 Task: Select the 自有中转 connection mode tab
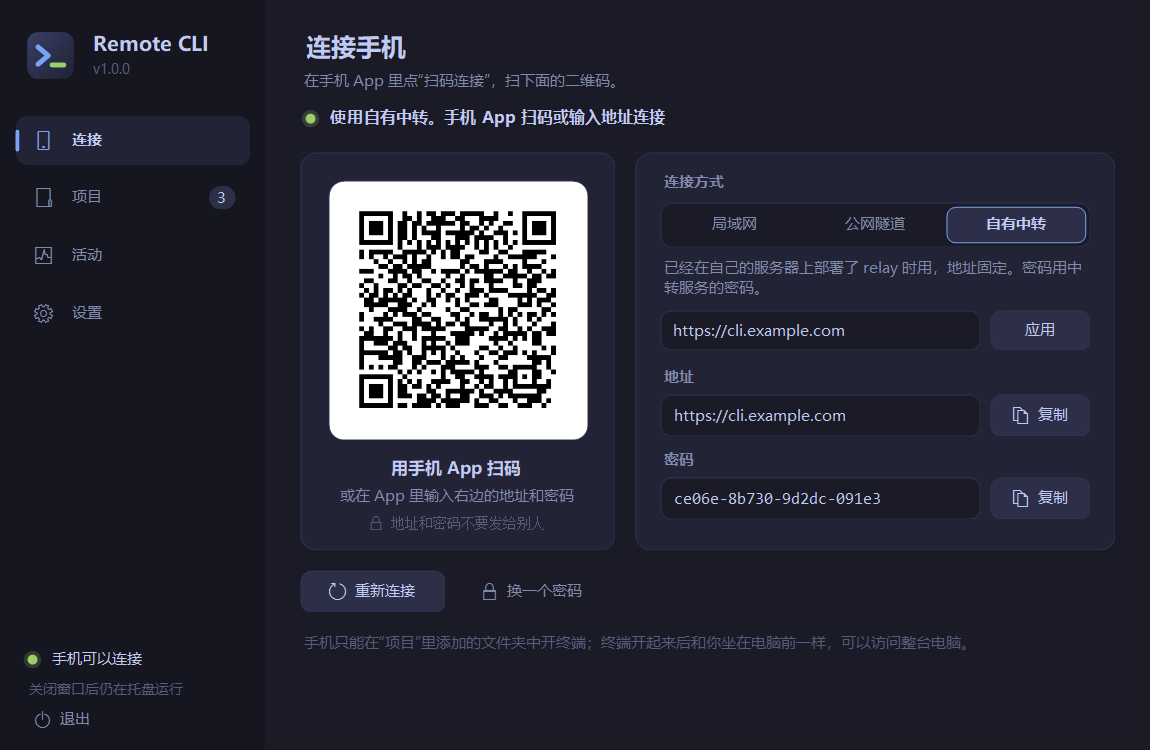click(x=1016, y=224)
